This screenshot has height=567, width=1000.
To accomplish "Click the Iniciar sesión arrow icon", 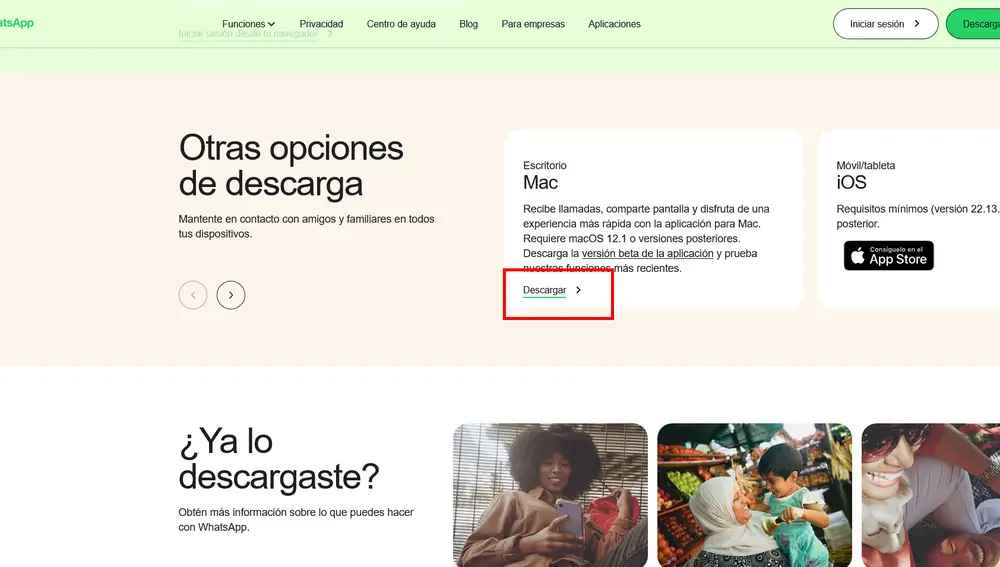I will pyautogui.click(x=917, y=24).
